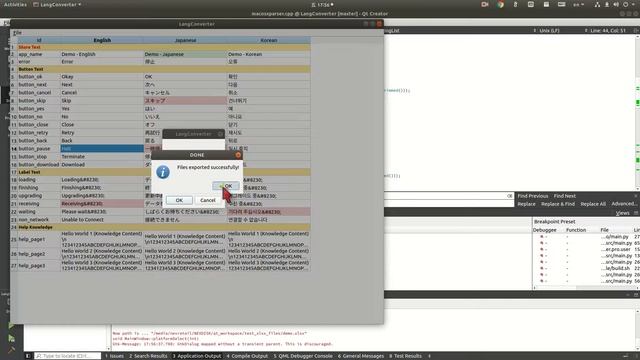Click the clock in the top bar
Image resolution: width=640 pixels, height=360 pixels.
coord(323,4)
